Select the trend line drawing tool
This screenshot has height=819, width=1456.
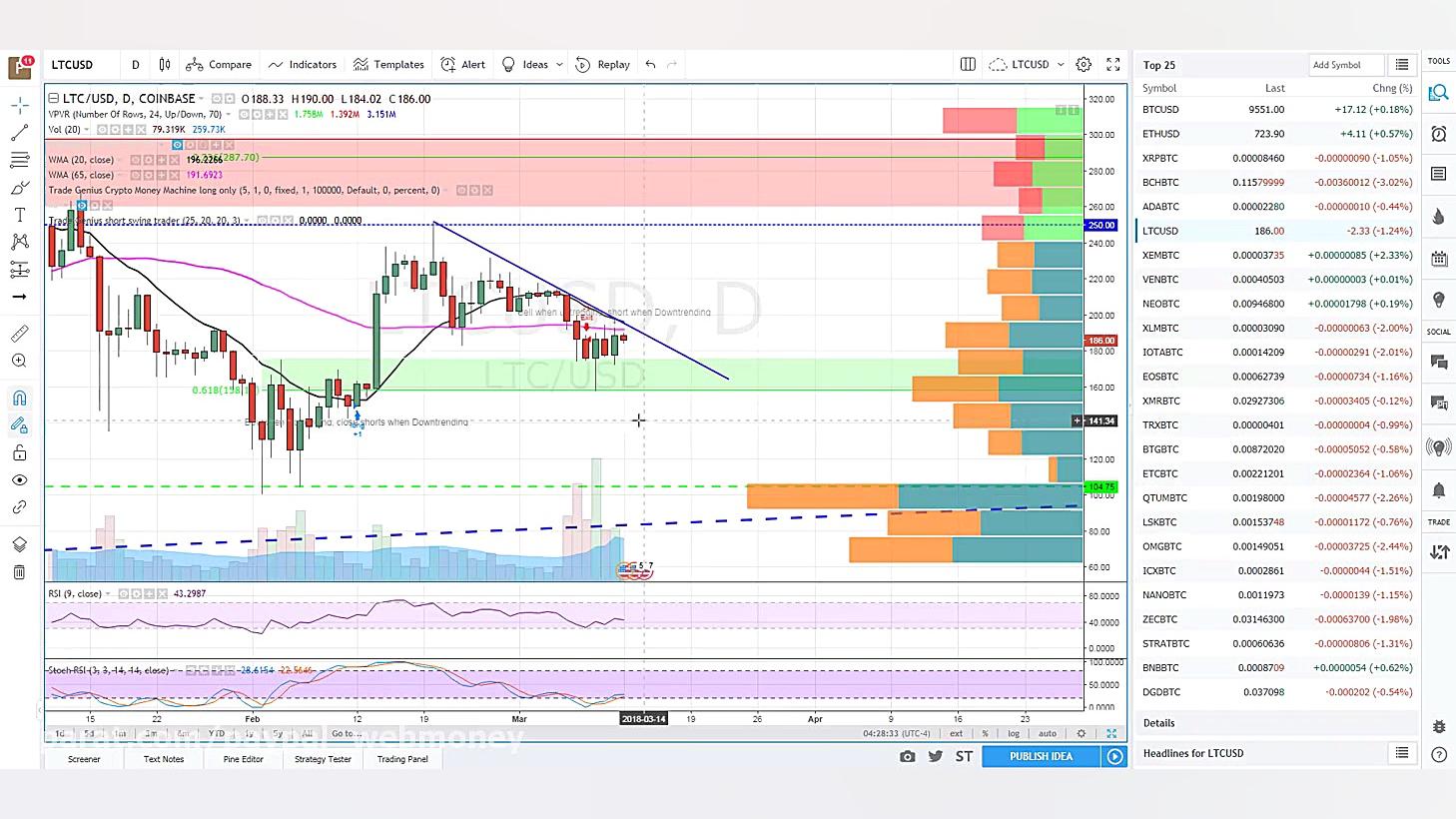pyautogui.click(x=19, y=133)
